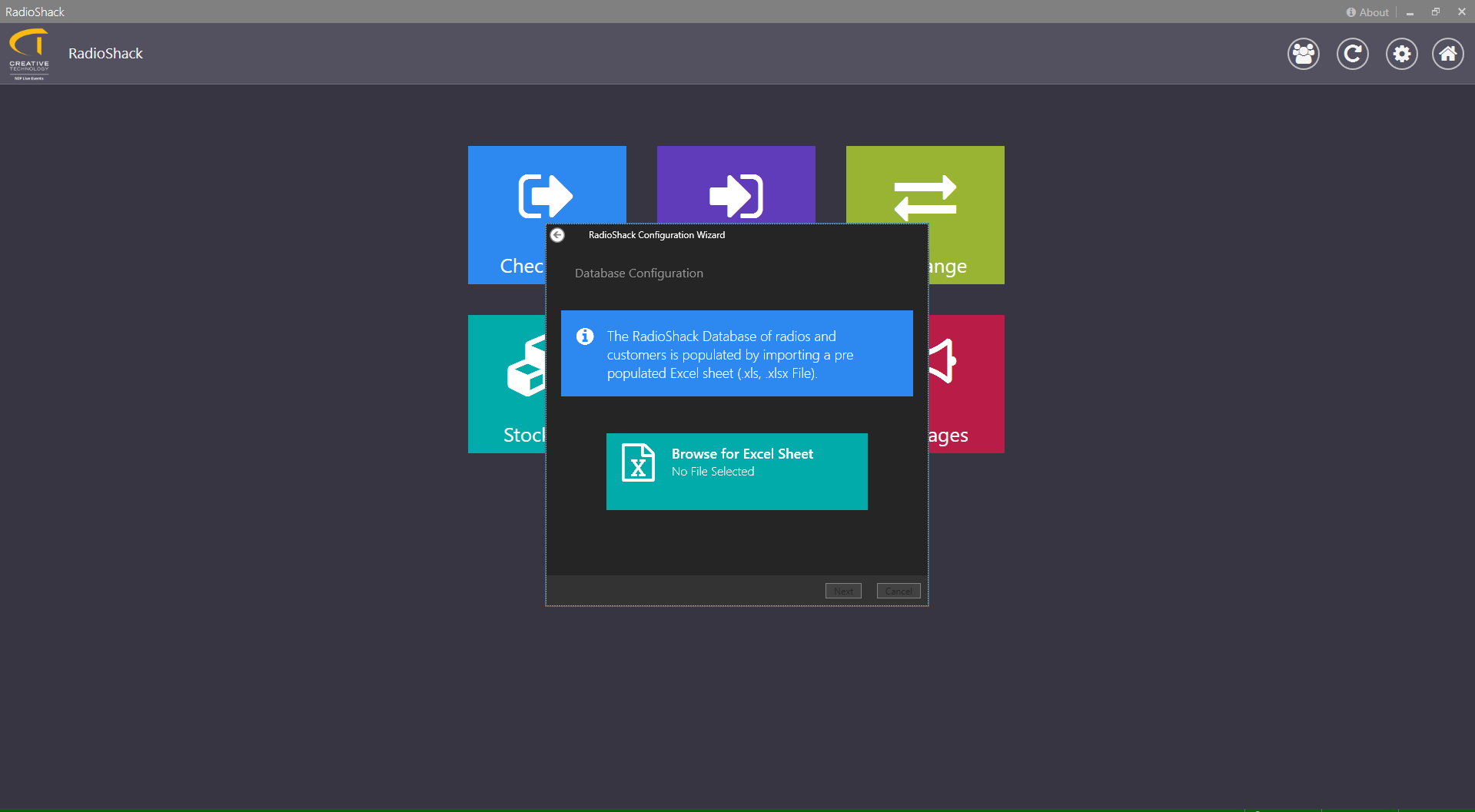Open the teal Stock tile
Viewport: 1475px width, 812px height.
click(x=507, y=384)
